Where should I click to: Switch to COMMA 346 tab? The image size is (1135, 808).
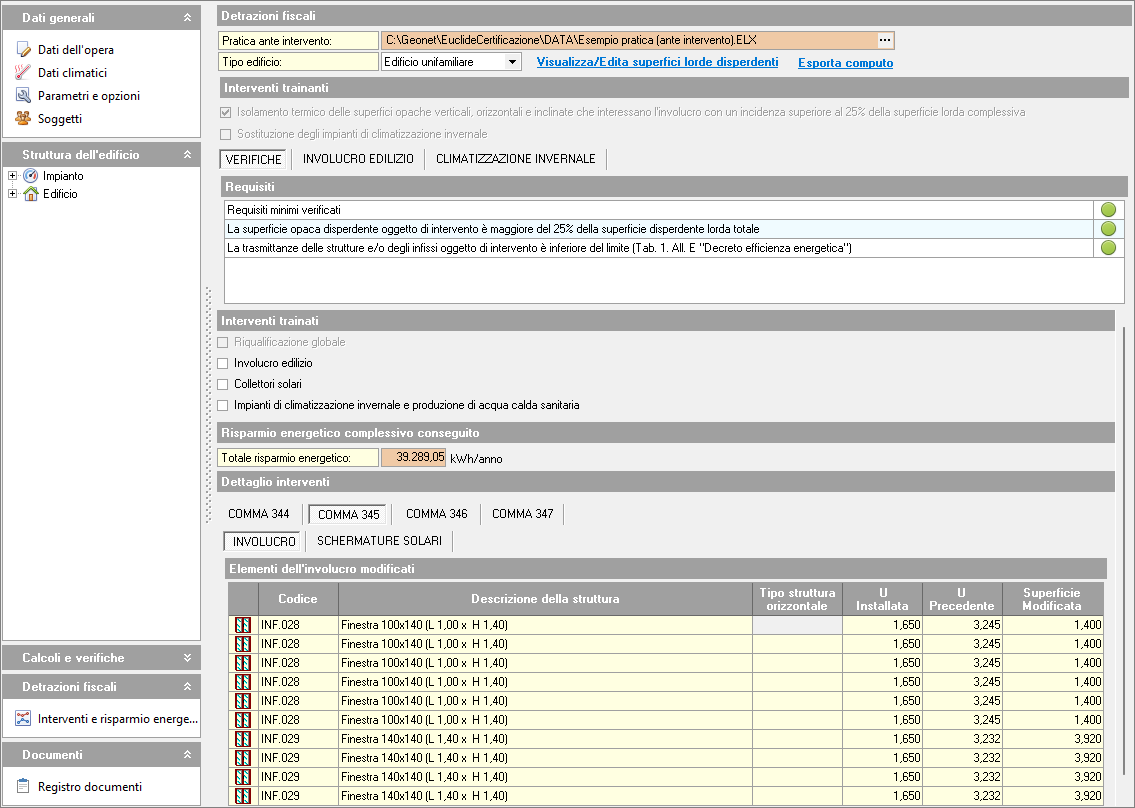(x=436, y=514)
